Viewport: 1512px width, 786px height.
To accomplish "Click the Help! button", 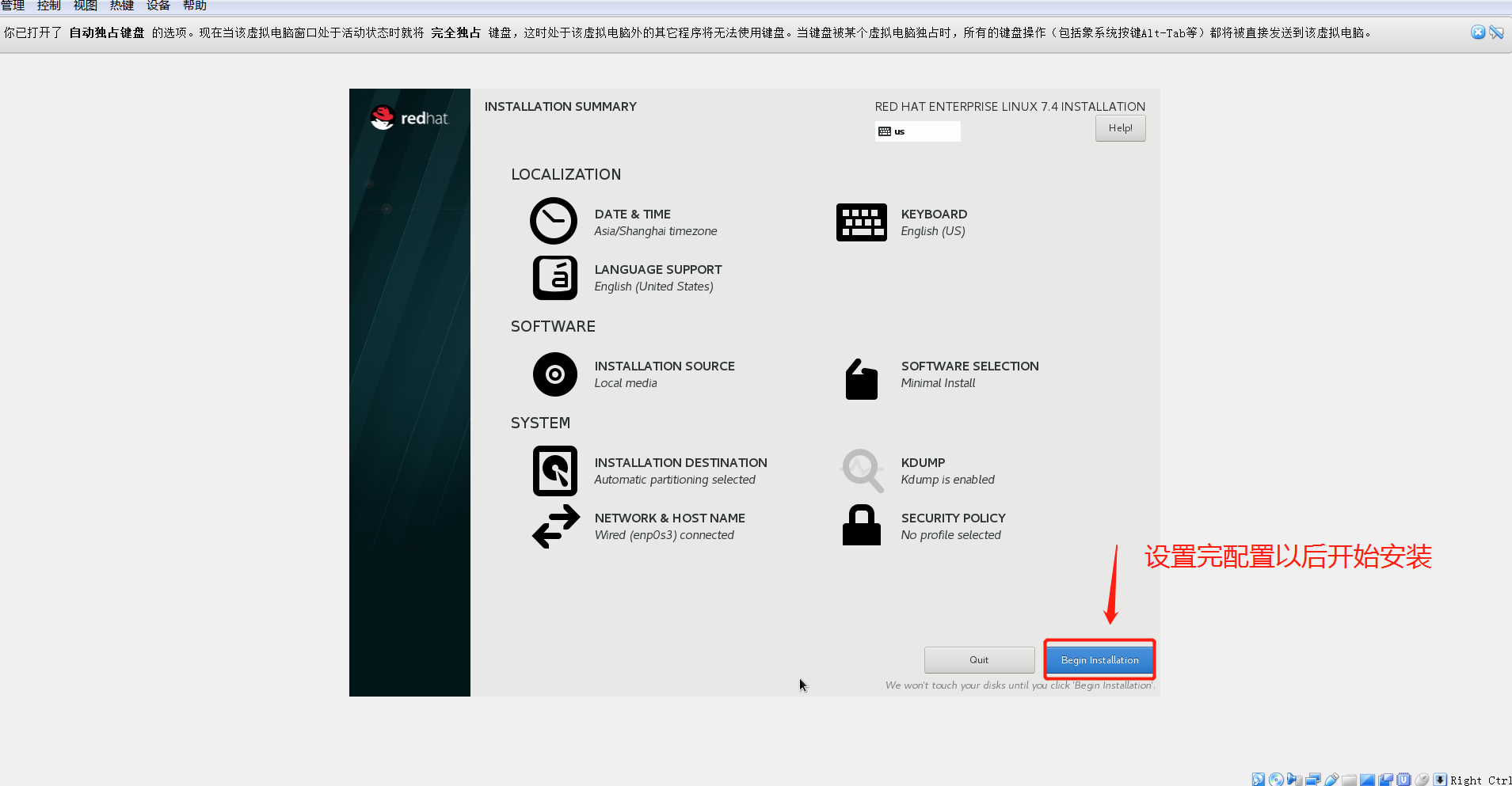I will click(x=1120, y=128).
